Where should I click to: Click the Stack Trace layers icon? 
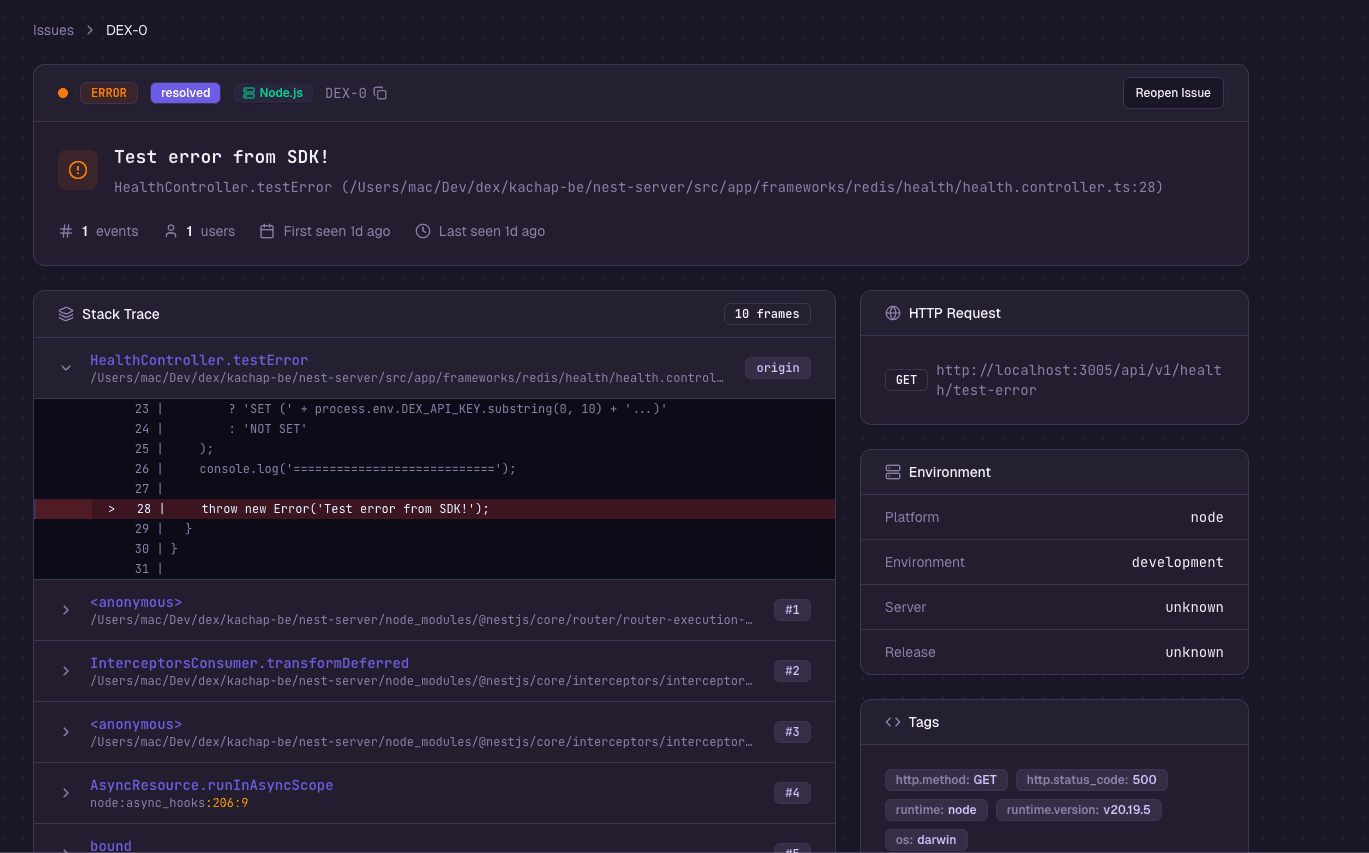pos(66,314)
